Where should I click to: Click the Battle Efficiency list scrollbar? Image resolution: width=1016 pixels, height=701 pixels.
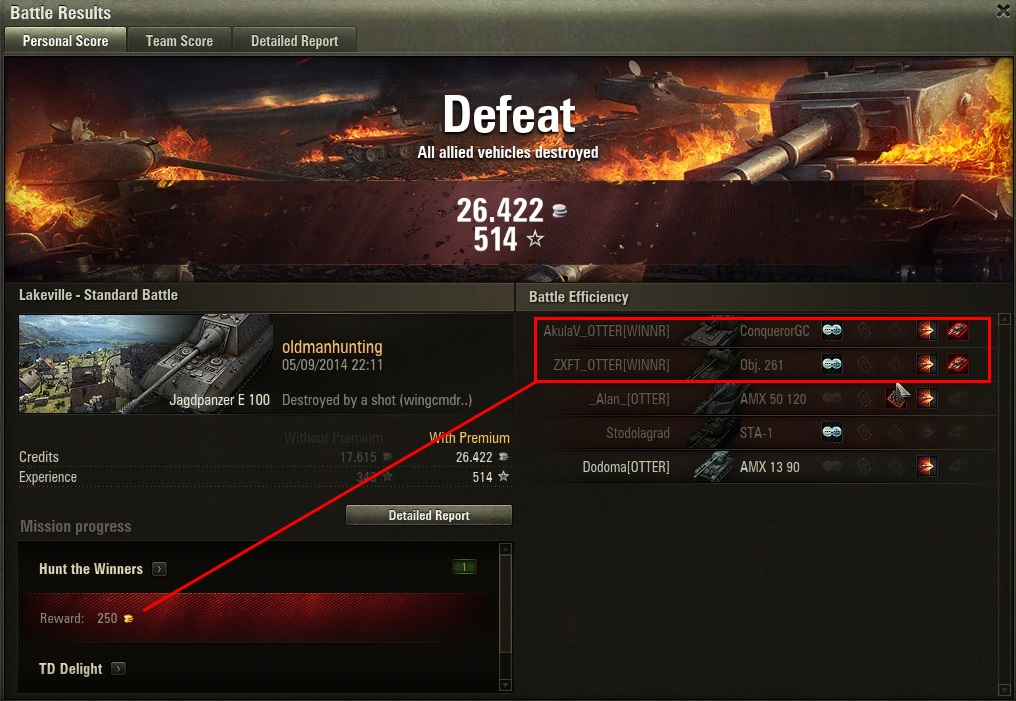[1004, 505]
